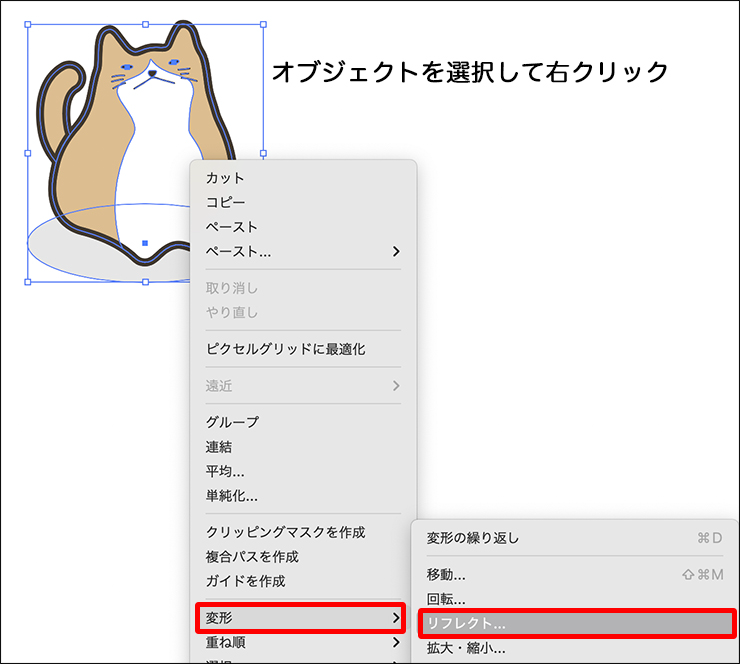Image resolution: width=740 pixels, height=664 pixels.
Task: Open the 単純化... dialog
Action: tap(231, 495)
